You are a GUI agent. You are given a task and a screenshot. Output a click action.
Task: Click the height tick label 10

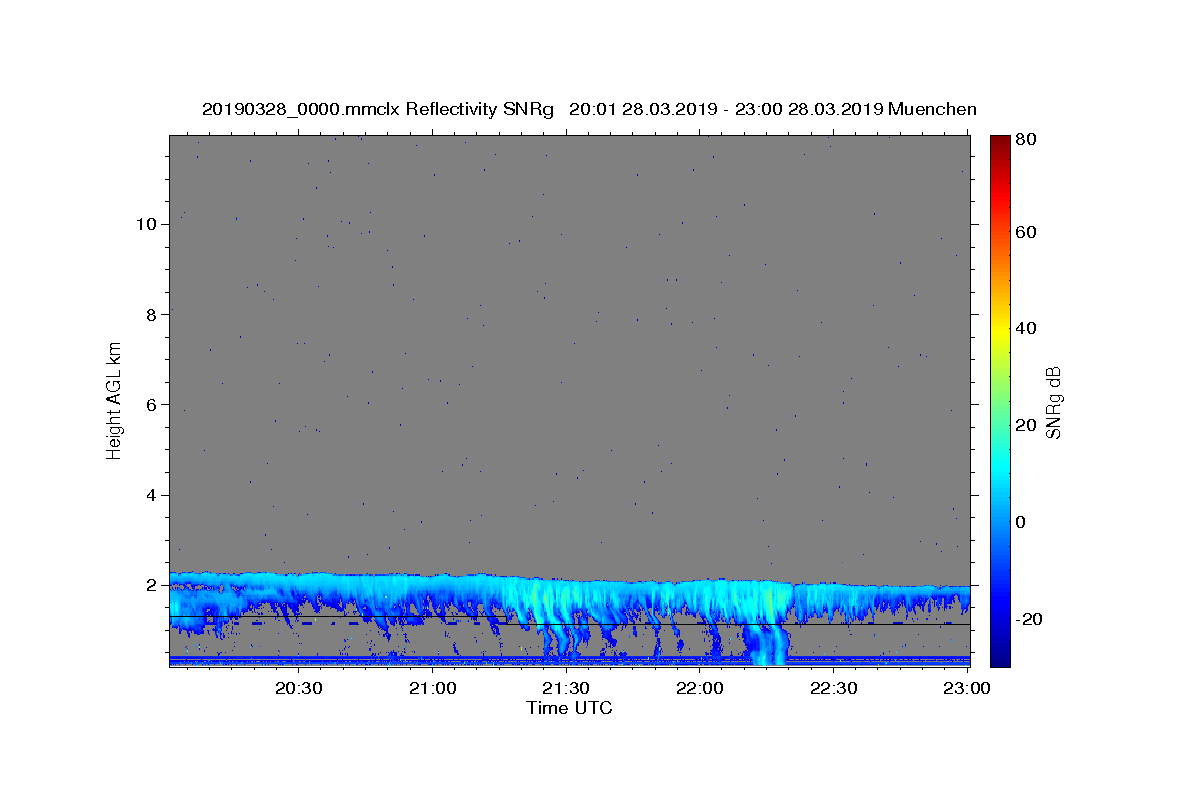pos(145,224)
